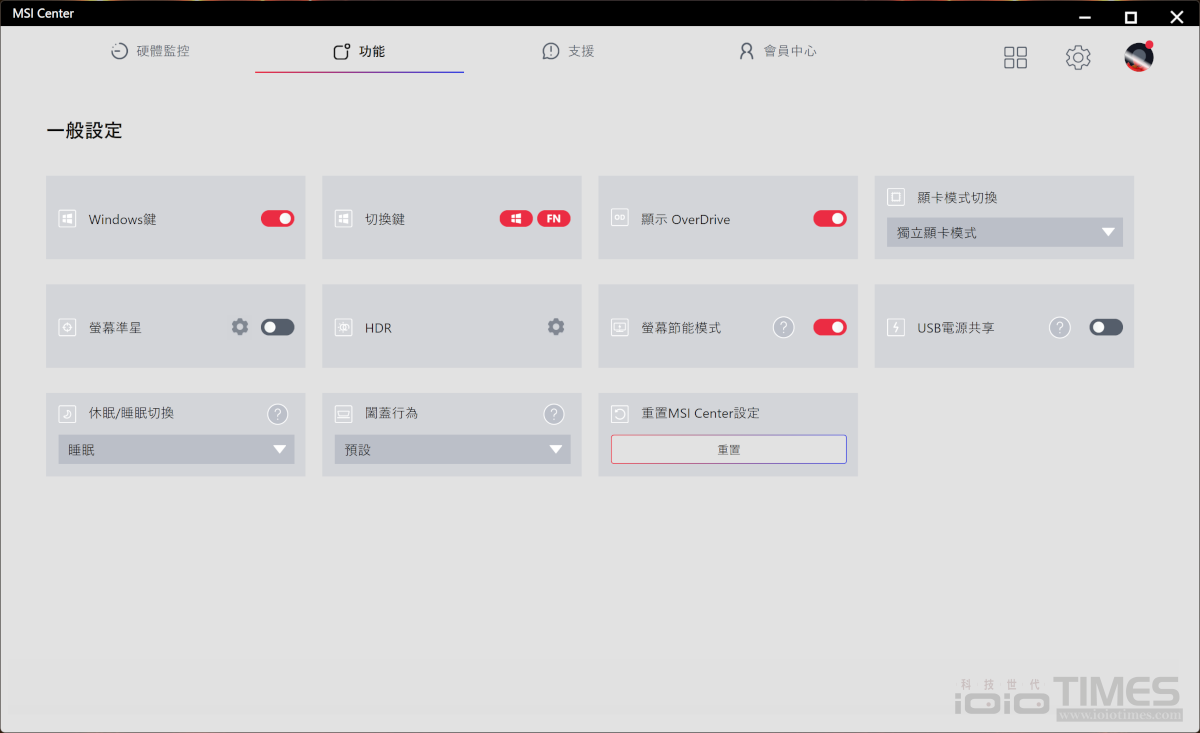
Task: Click the 切換鍵 card icon
Action: 343,219
